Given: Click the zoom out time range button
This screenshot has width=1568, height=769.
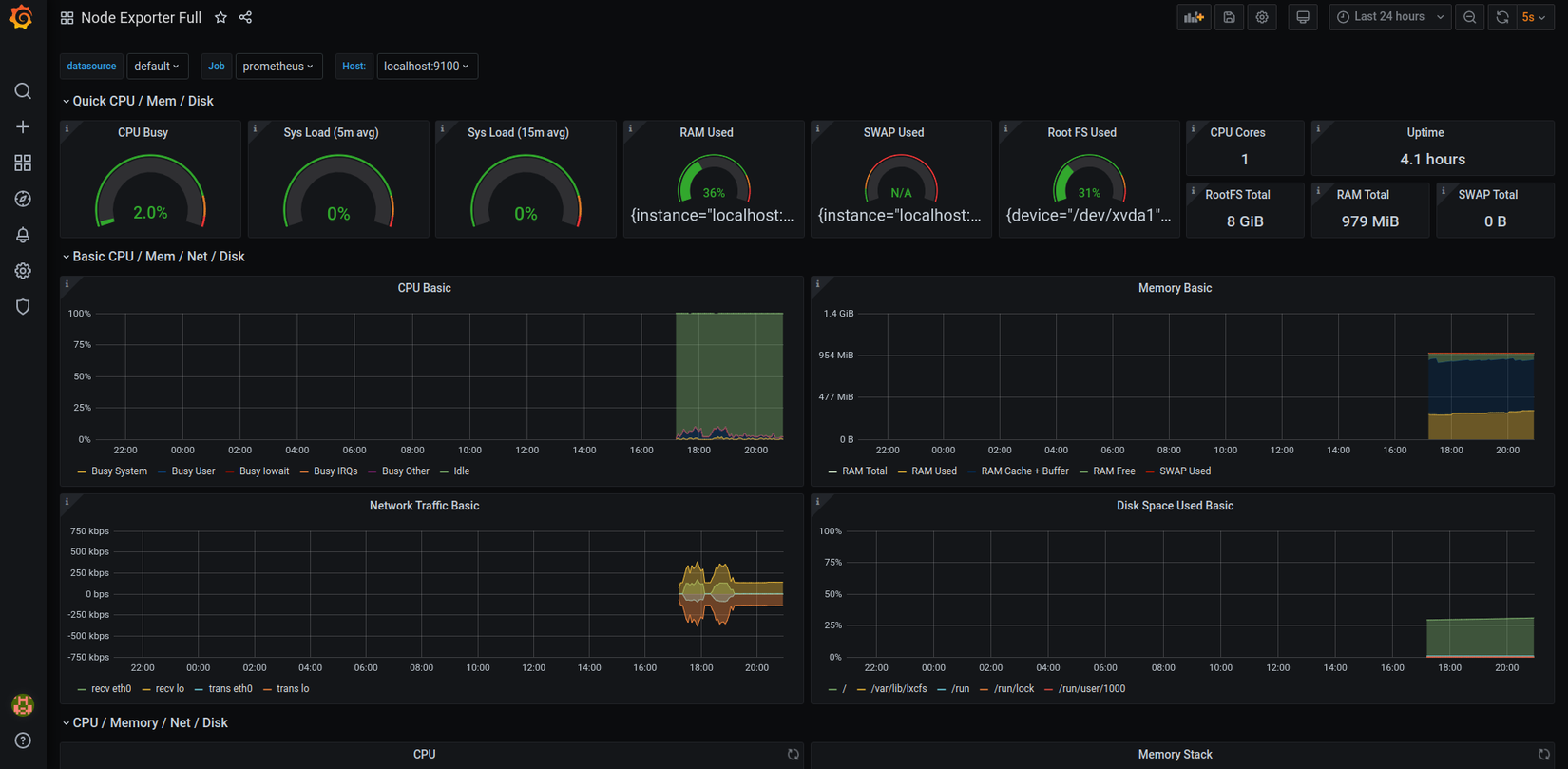Looking at the screenshot, I should (x=1469, y=17).
